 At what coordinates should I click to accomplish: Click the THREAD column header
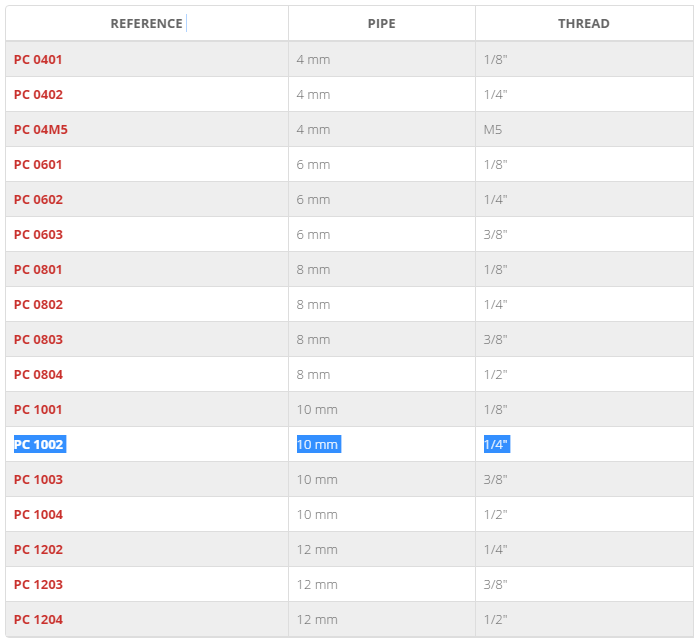[583, 23]
